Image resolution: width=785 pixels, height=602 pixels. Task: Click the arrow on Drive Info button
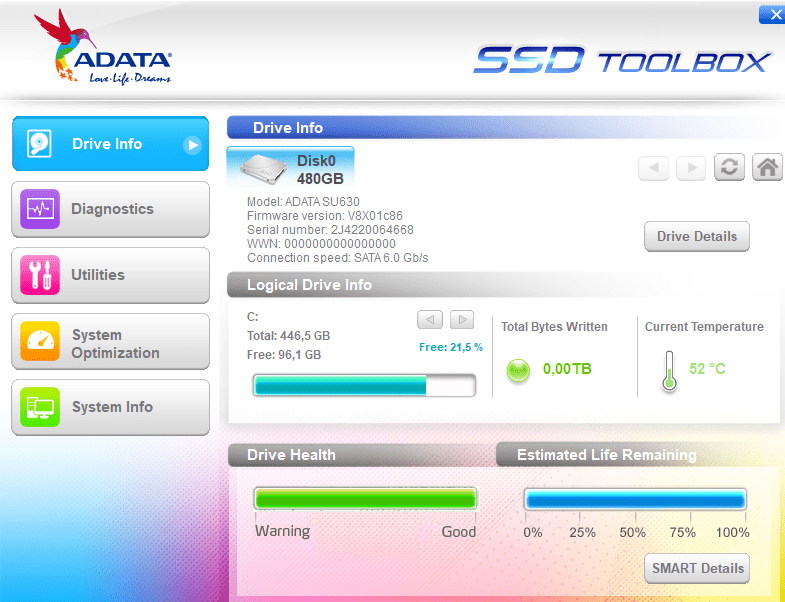point(192,145)
